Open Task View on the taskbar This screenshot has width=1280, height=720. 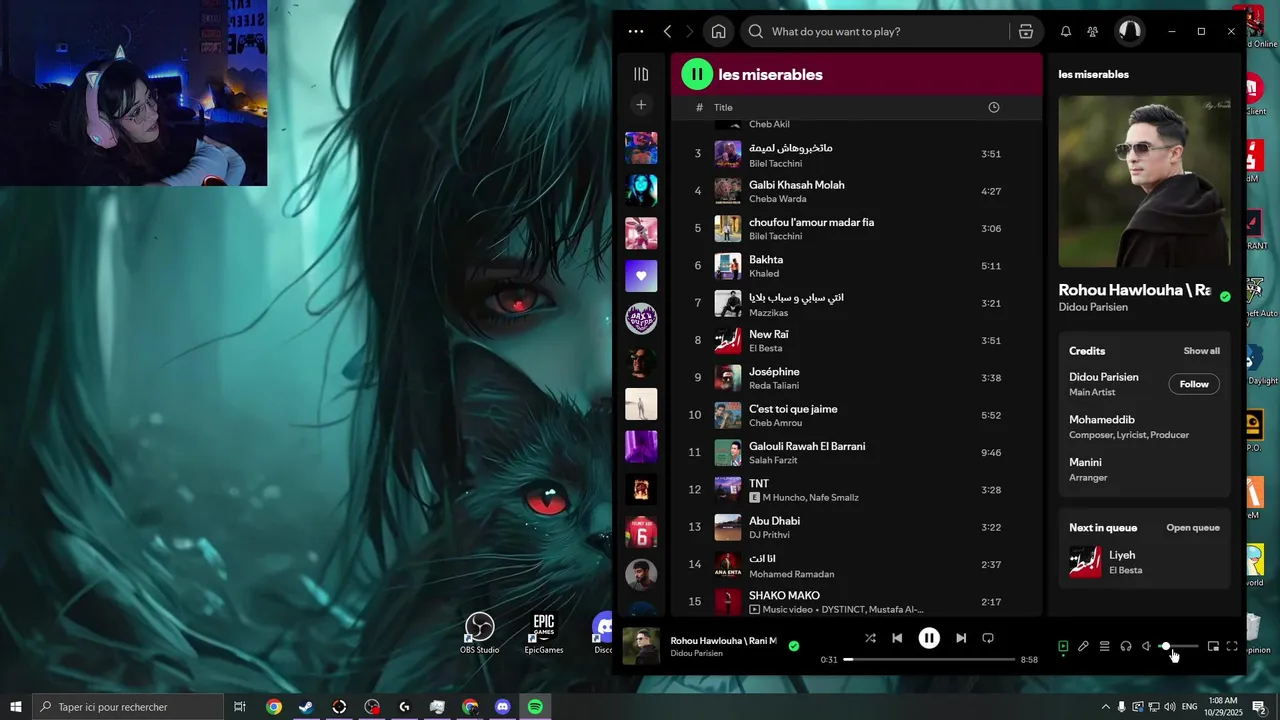240,707
